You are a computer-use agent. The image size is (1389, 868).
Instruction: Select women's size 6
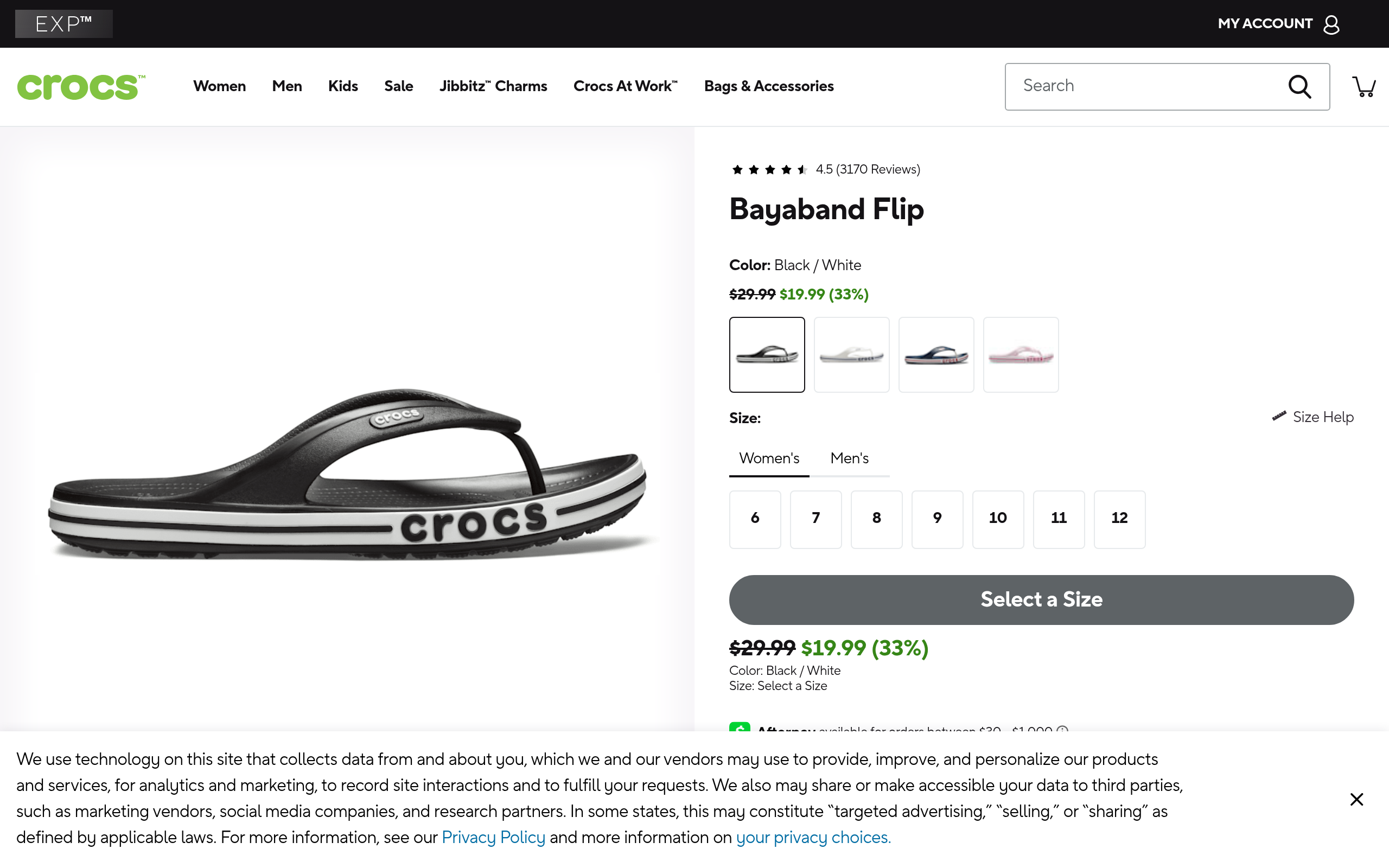755,519
